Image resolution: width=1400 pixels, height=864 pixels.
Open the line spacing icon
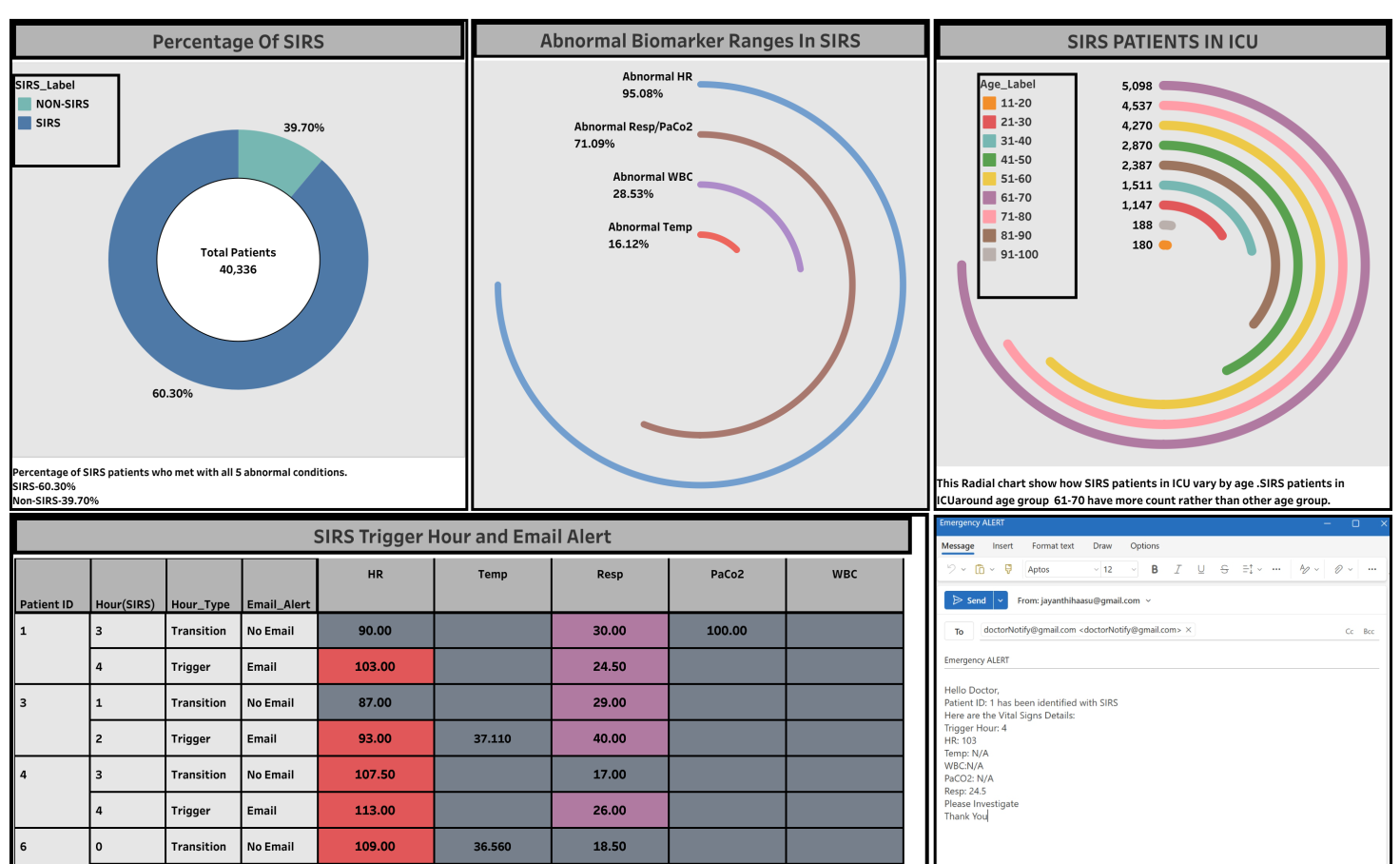[x=1248, y=569]
